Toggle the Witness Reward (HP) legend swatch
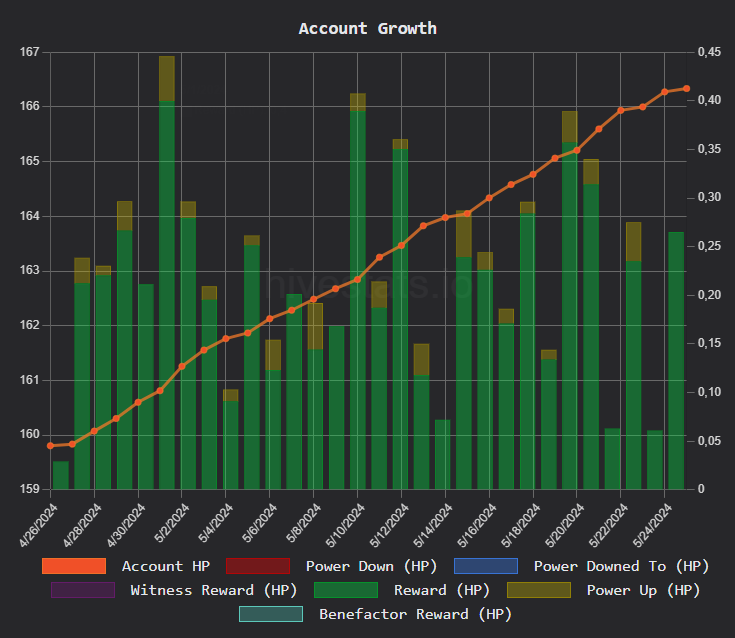 (83, 590)
